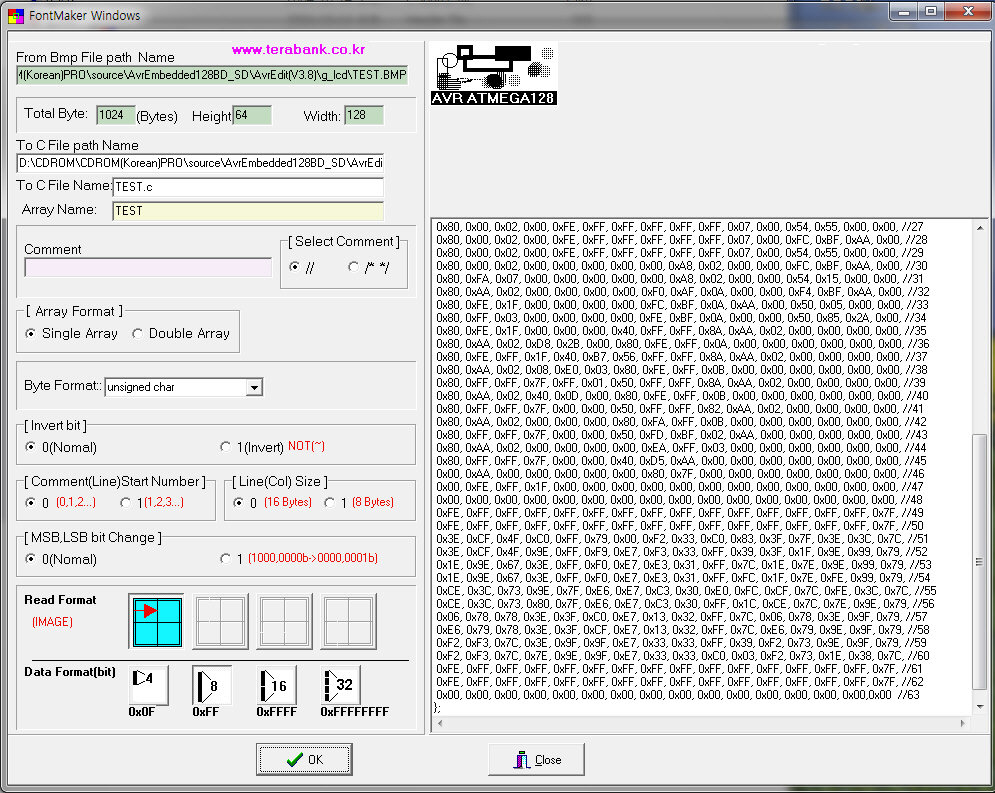
Task: Set Line(Col) Size to 8 Bytes
Action: 331,503
